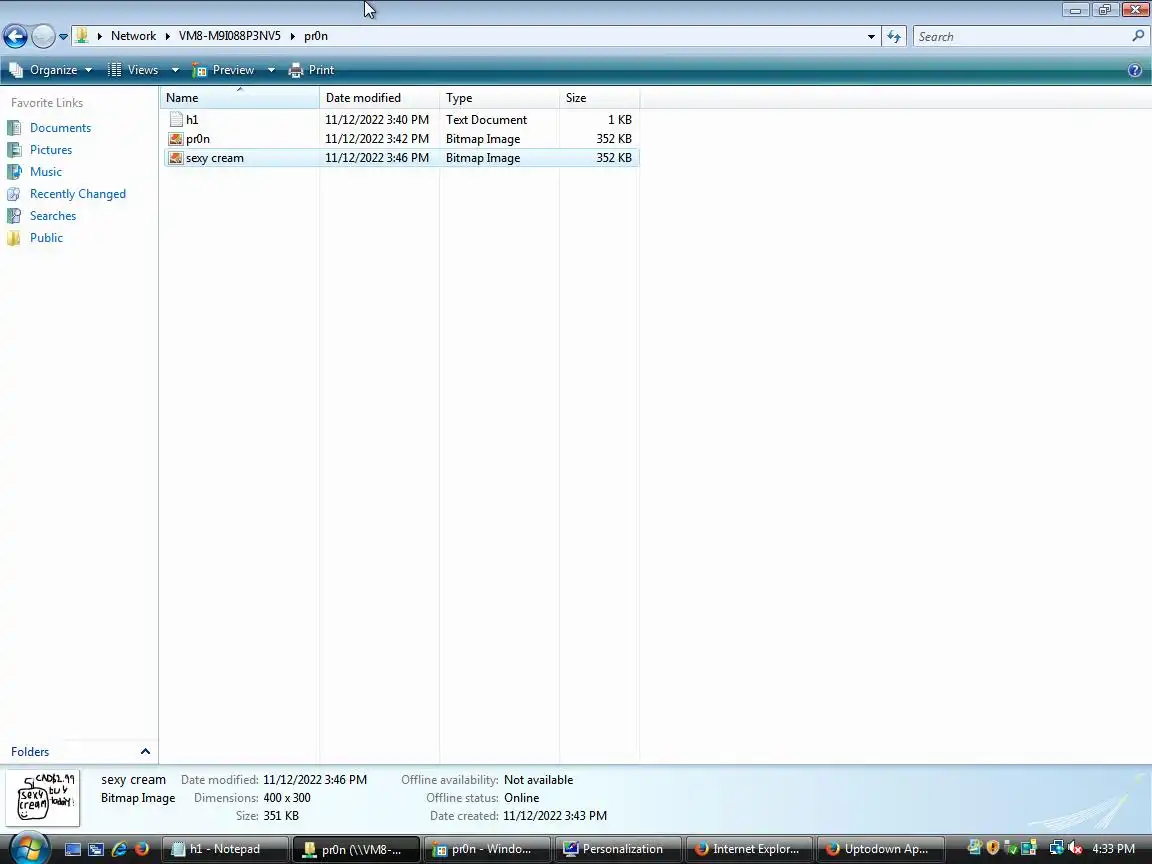Sort by Size column header
Viewport: 1152px width, 864px height.
(599, 98)
